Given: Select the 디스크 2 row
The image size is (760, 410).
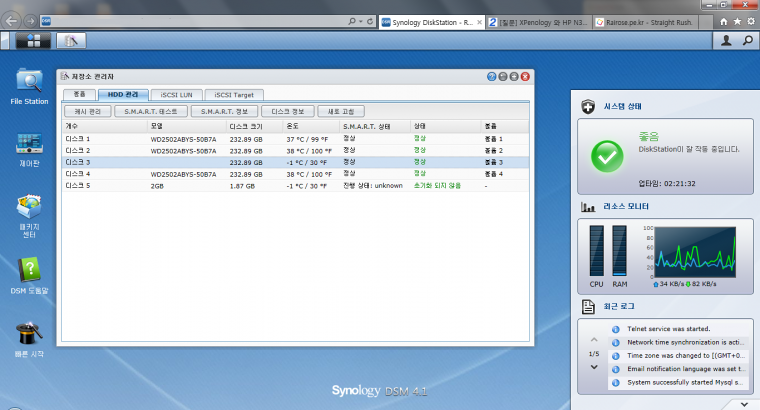Looking at the screenshot, I should [x=296, y=151].
